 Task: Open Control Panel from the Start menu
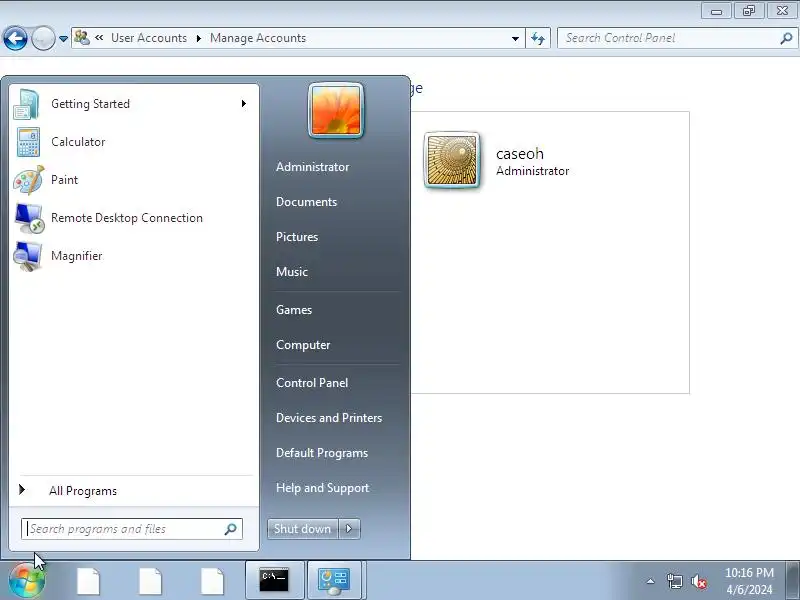point(312,383)
